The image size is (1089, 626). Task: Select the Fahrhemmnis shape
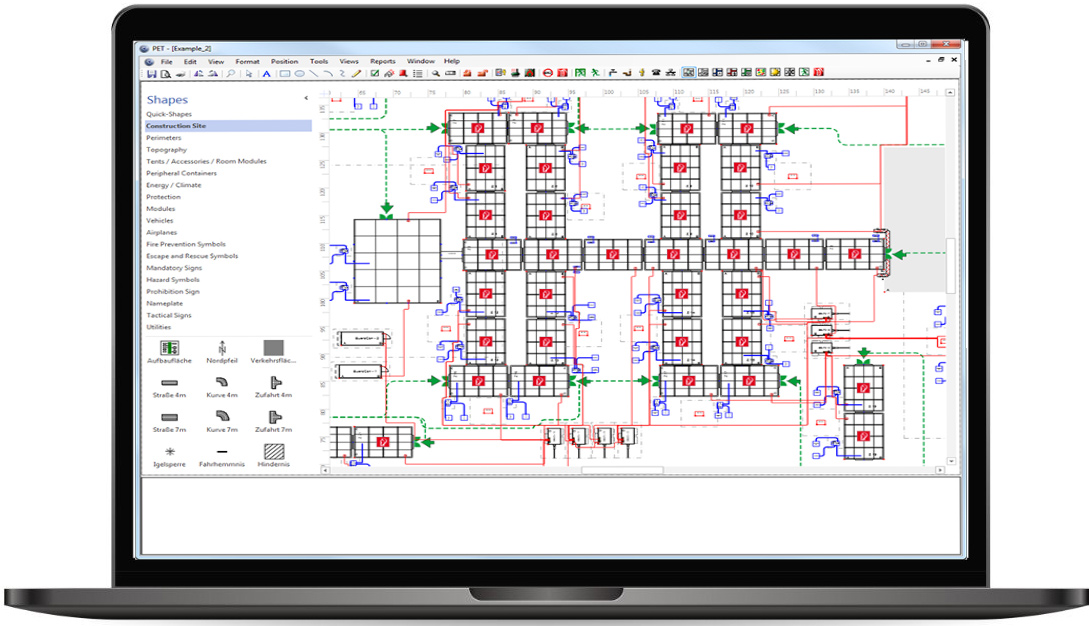[221, 453]
